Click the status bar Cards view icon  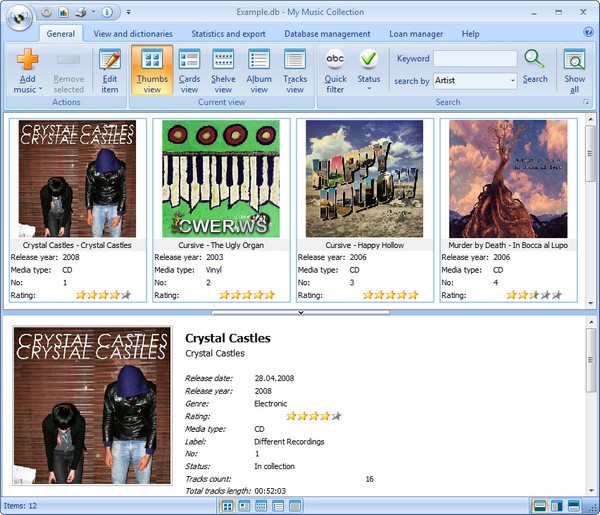coord(244,506)
